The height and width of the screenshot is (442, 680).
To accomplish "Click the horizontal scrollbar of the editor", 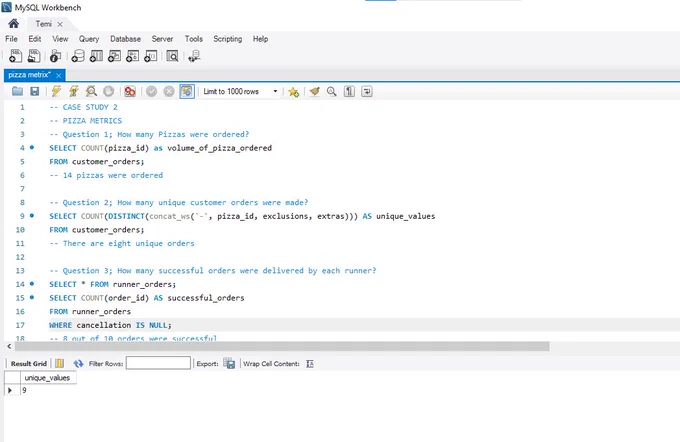I will click(282, 346).
